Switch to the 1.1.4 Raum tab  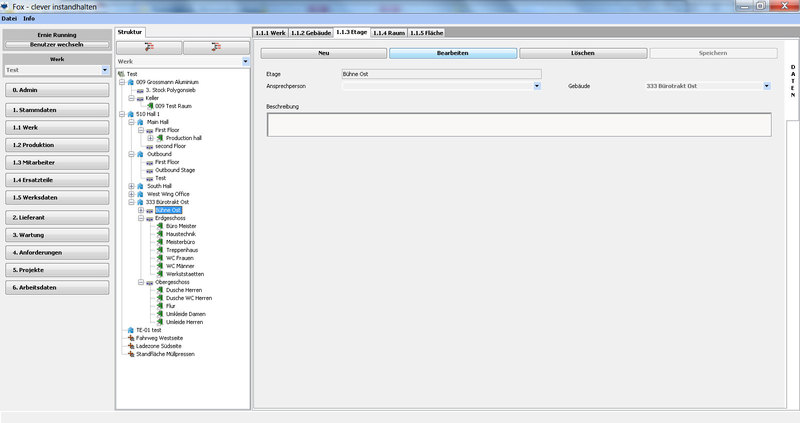pos(391,33)
